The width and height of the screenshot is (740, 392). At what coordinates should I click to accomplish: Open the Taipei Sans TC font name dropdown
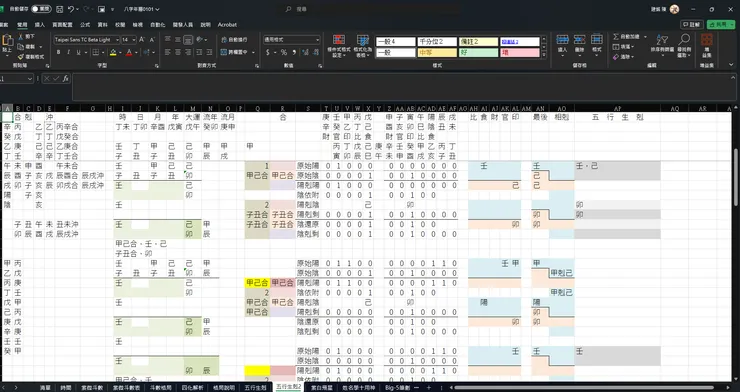117,40
